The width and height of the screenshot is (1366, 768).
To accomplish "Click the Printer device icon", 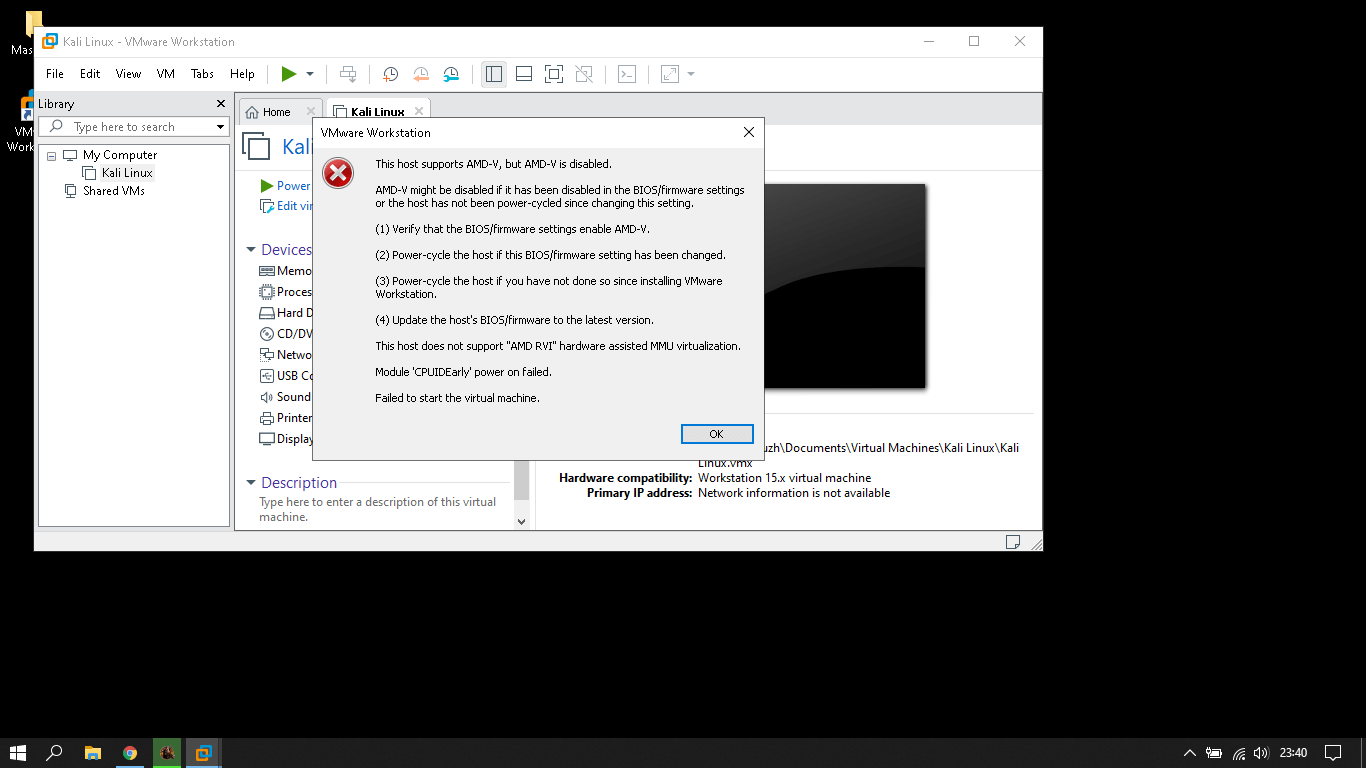I will coord(267,418).
